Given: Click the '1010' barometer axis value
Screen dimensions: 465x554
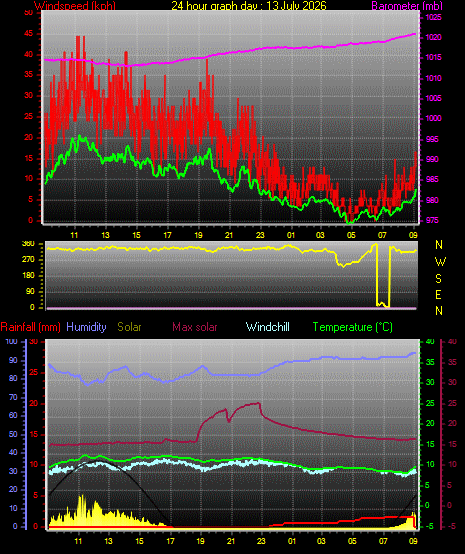Looking at the screenshot, I should (x=434, y=78).
